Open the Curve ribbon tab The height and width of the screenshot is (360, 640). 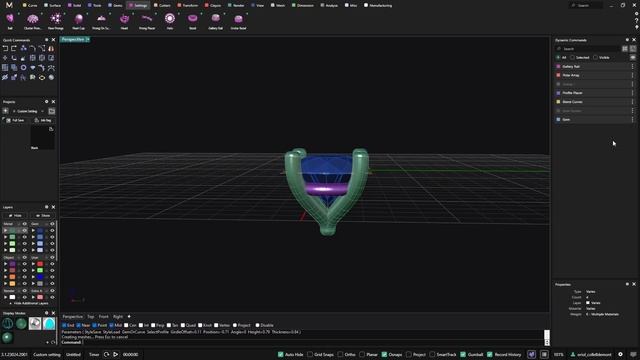(30, 5)
